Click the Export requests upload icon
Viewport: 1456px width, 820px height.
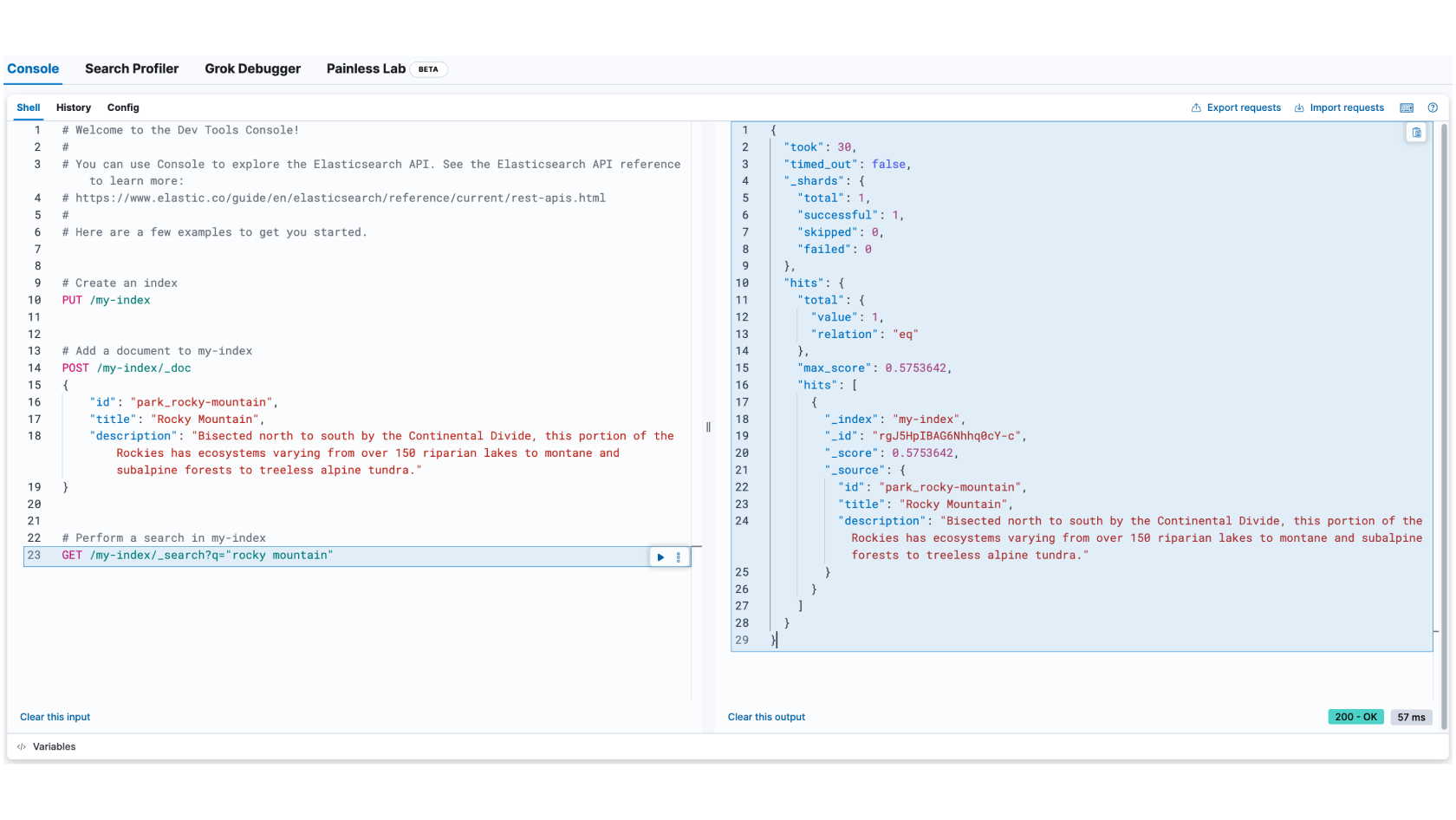[1196, 108]
